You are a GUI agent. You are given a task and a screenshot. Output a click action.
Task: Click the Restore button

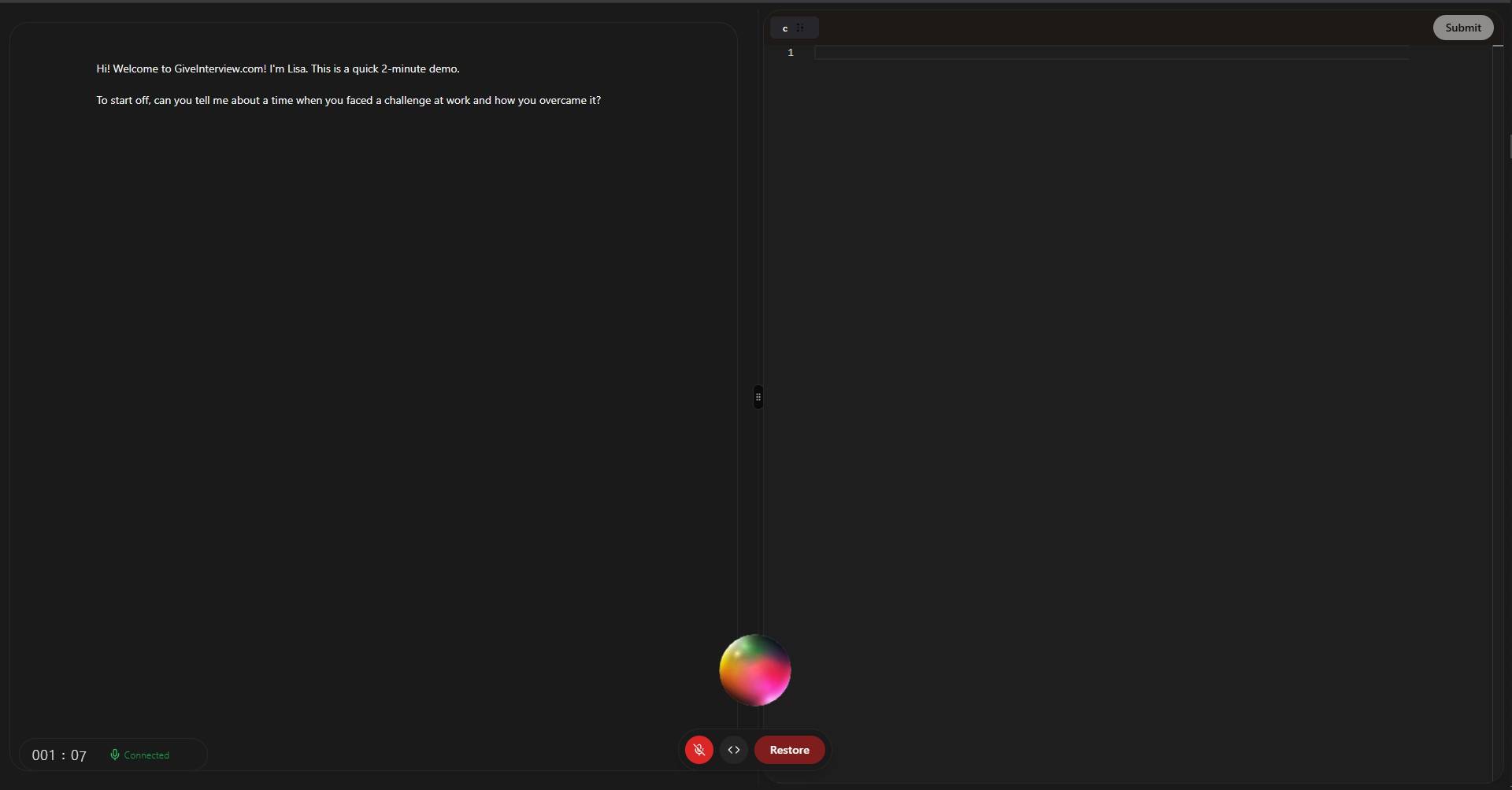coord(789,750)
